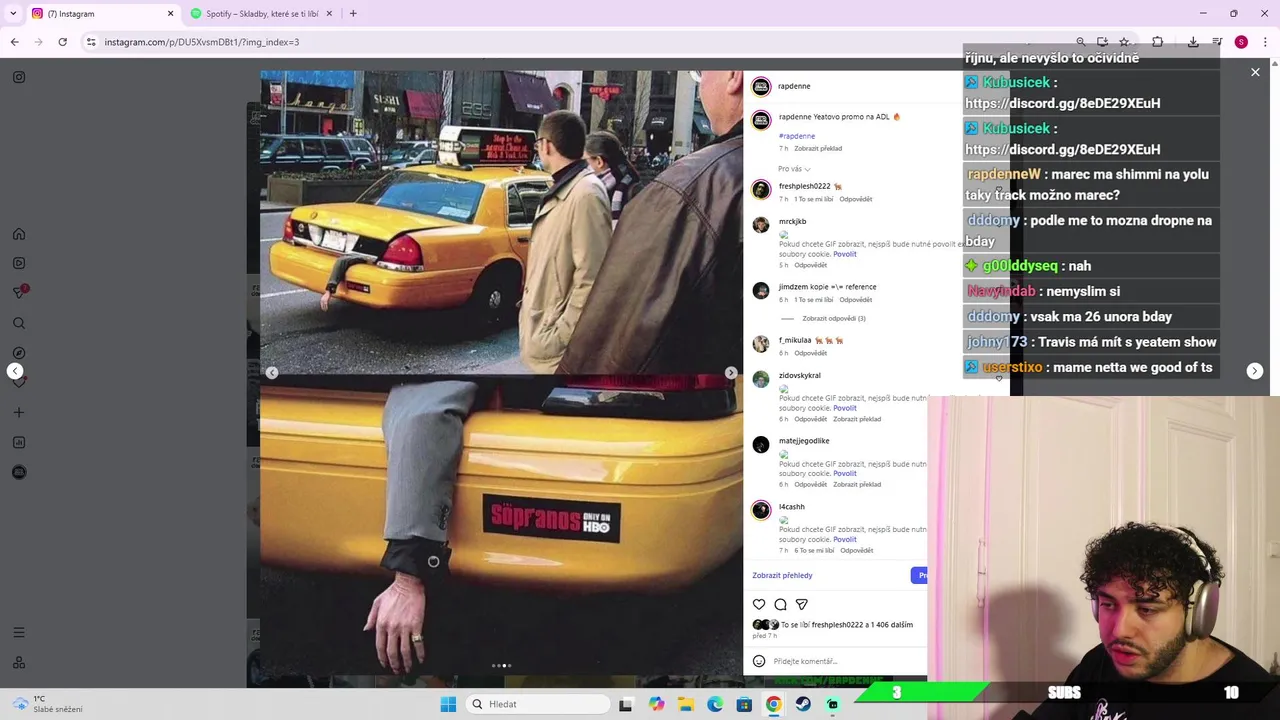This screenshot has height=720, width=1280.
Task: Click 'Povolit' in mrckjkb comment
Action: tap(845, 254)
